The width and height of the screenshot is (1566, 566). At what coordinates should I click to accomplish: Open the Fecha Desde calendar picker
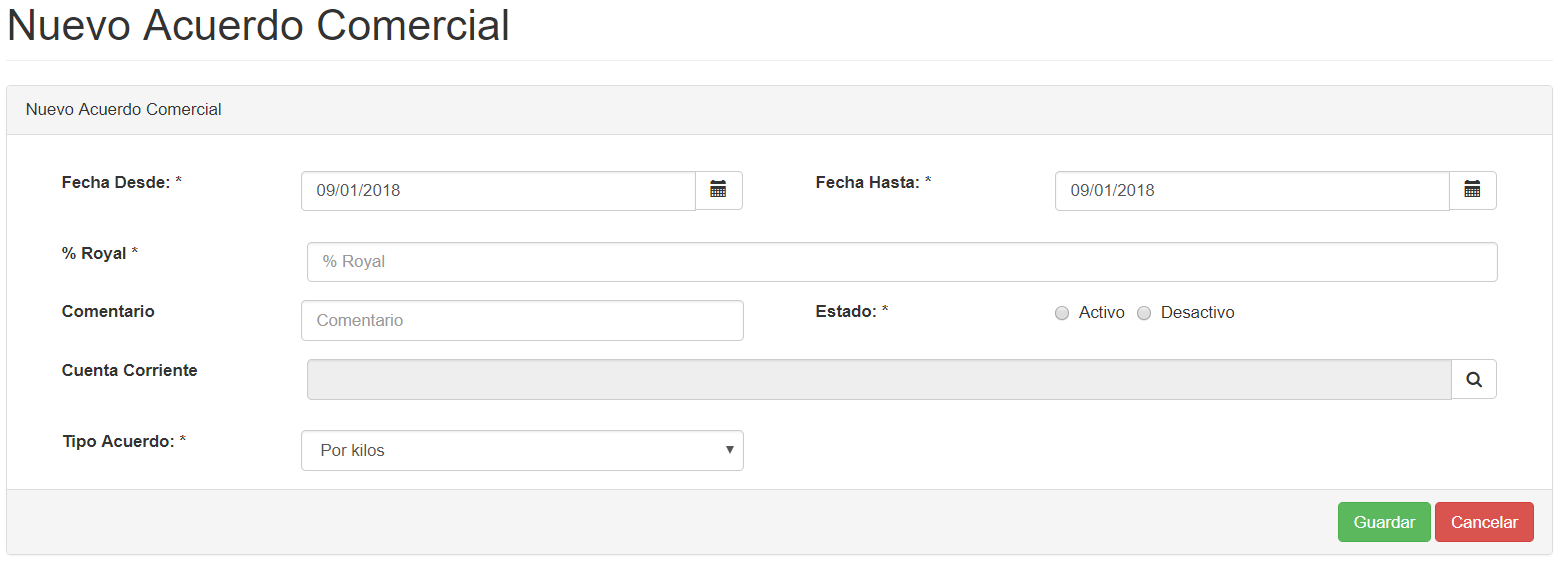[x=719, y=190]
